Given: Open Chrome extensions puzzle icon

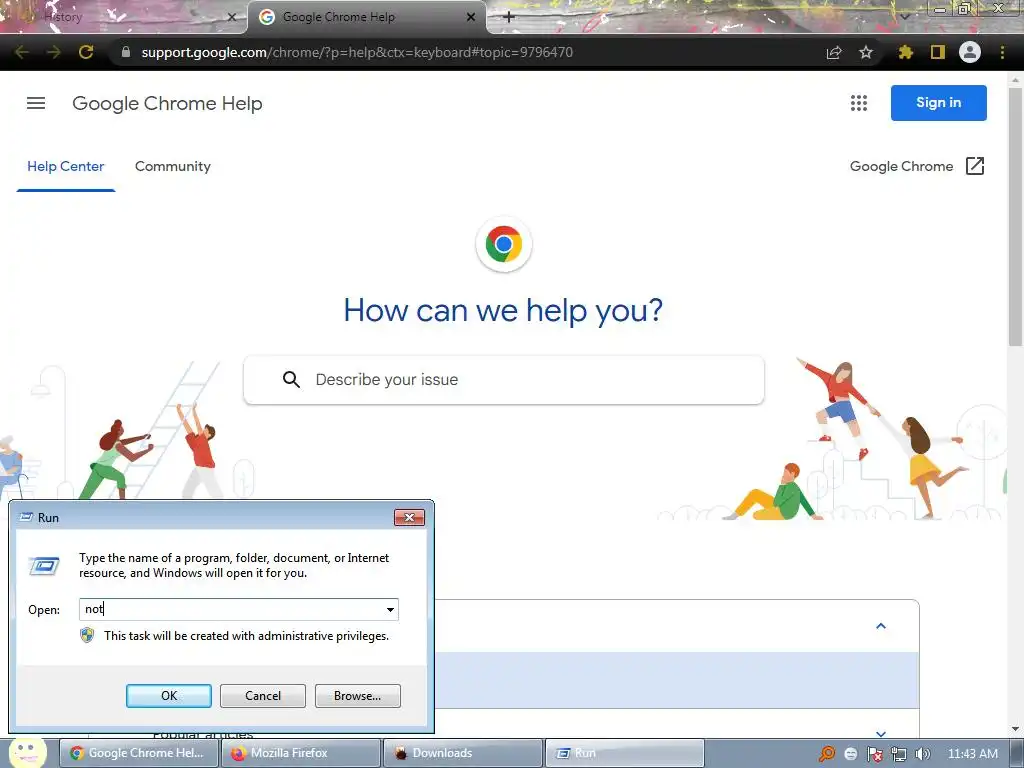Looking at the screenshot, I should click(x=905, y=52).
